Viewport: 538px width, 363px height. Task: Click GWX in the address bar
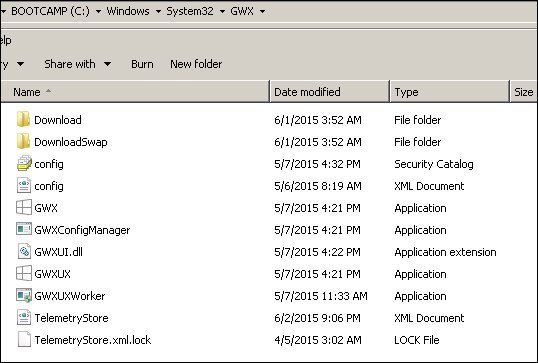[x=242, y=11]
